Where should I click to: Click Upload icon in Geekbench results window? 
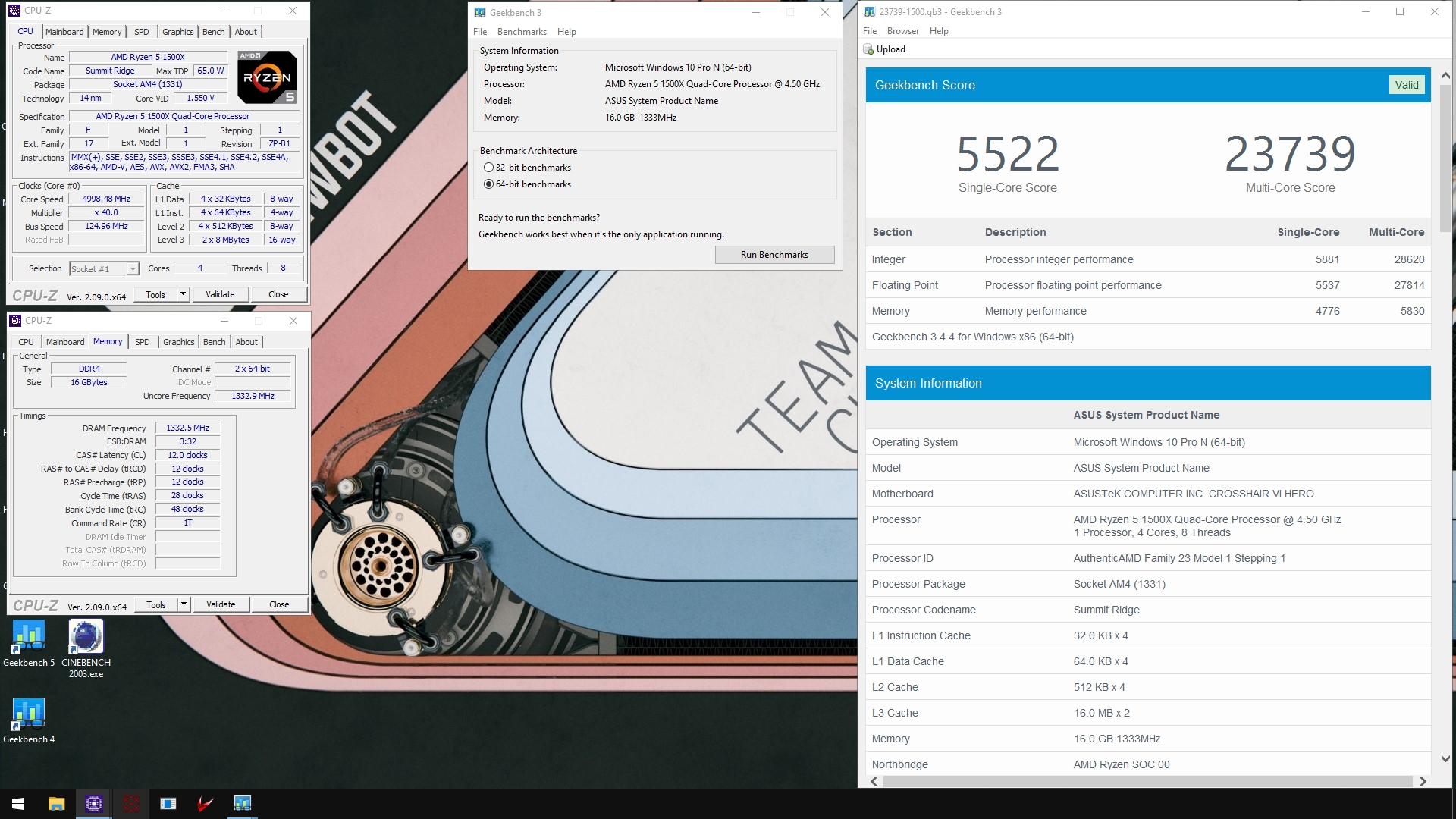(x=868, y=49)
